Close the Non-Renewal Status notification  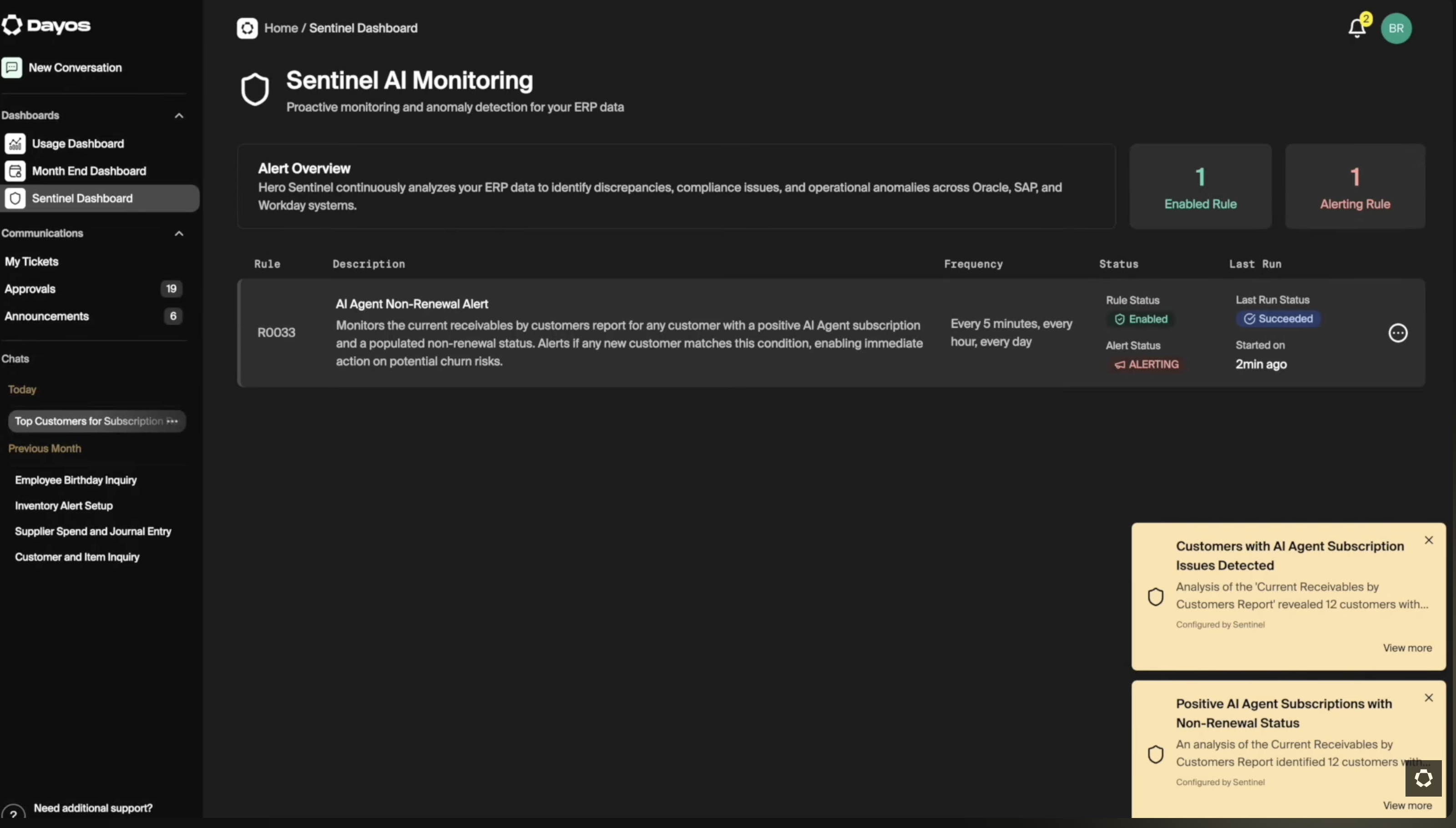coord(1428,698)
